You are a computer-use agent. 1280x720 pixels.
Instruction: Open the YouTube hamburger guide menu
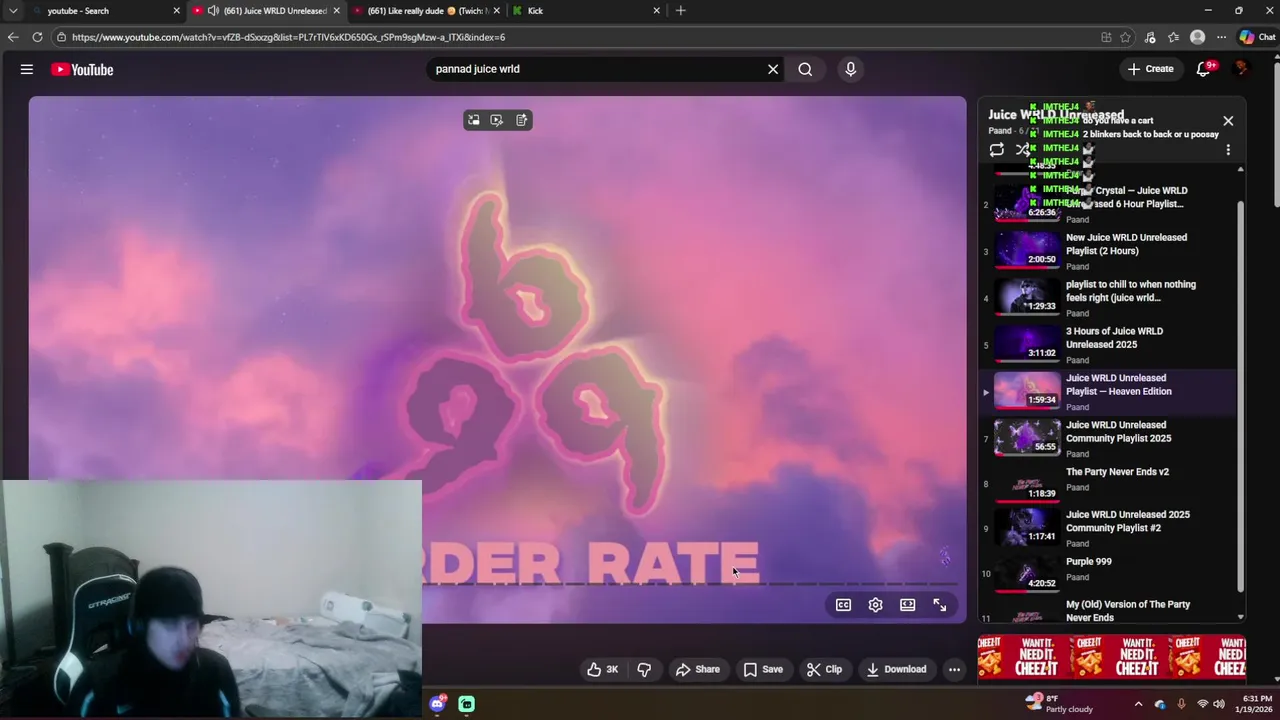click(x=27, y=69)
